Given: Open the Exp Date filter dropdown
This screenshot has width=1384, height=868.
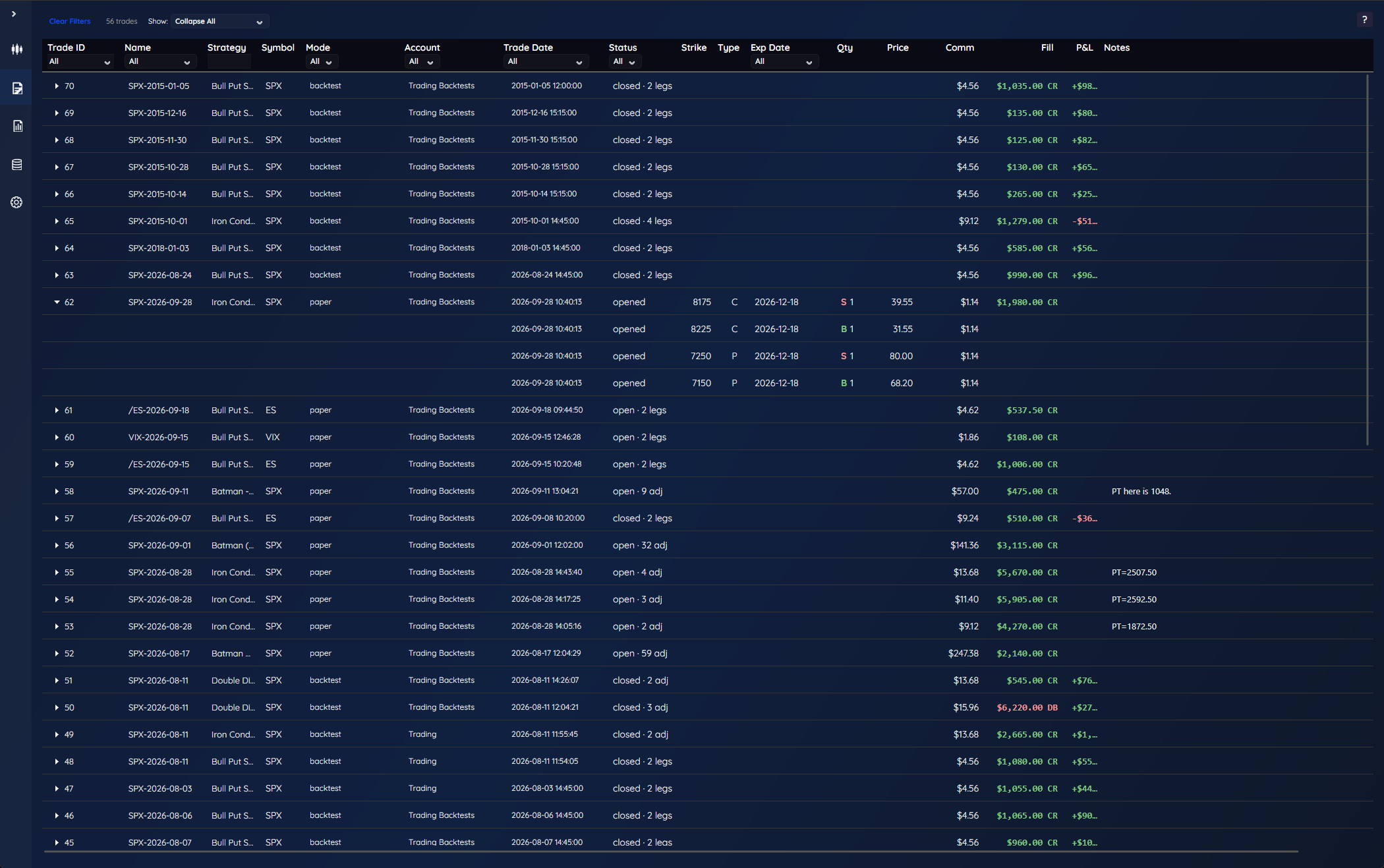Looking at the screenshot, I should coord(784,61).
